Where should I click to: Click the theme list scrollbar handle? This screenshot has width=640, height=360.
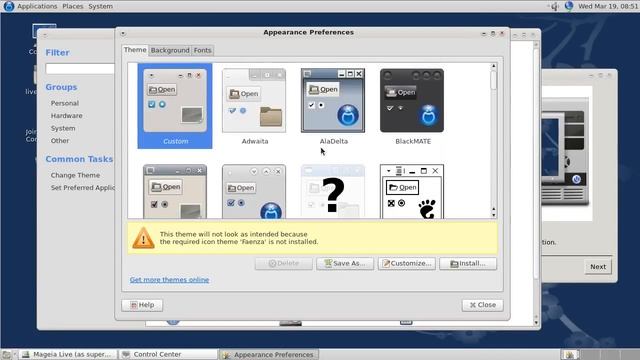click(x=493, y=80)
